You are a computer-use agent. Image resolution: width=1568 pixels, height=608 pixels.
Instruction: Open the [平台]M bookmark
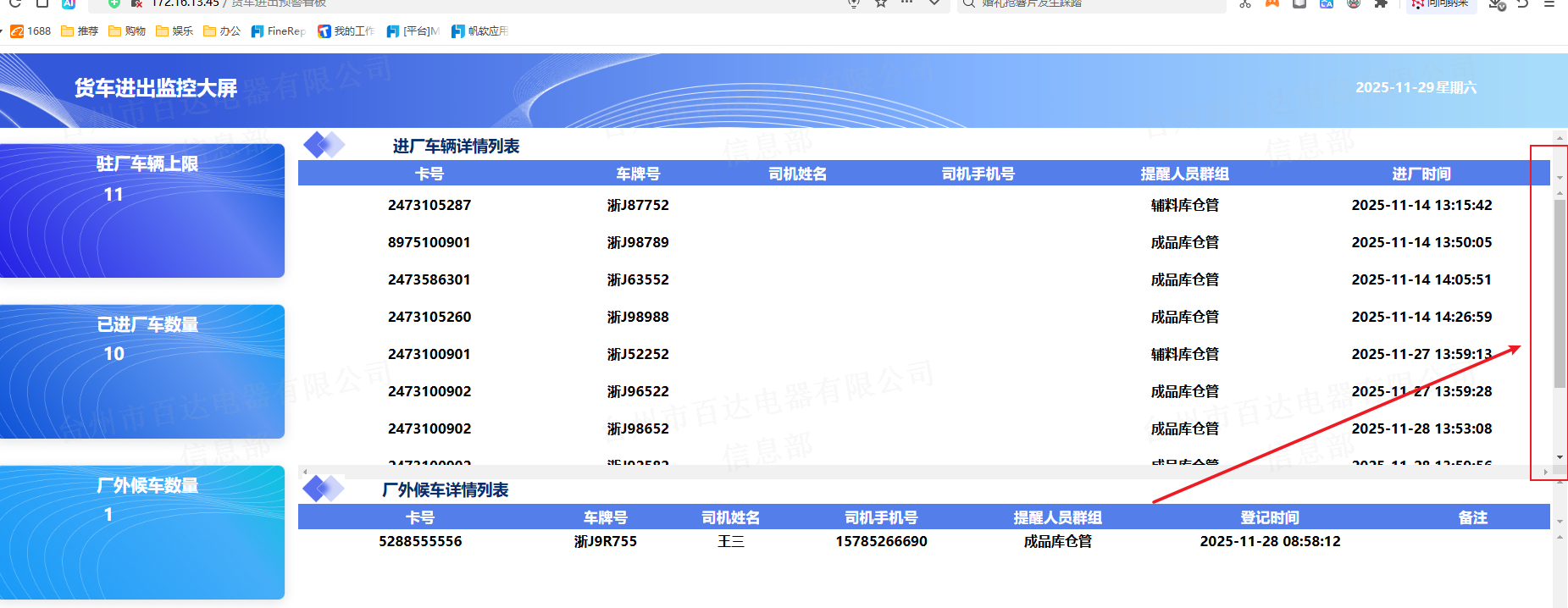(413, 31)
